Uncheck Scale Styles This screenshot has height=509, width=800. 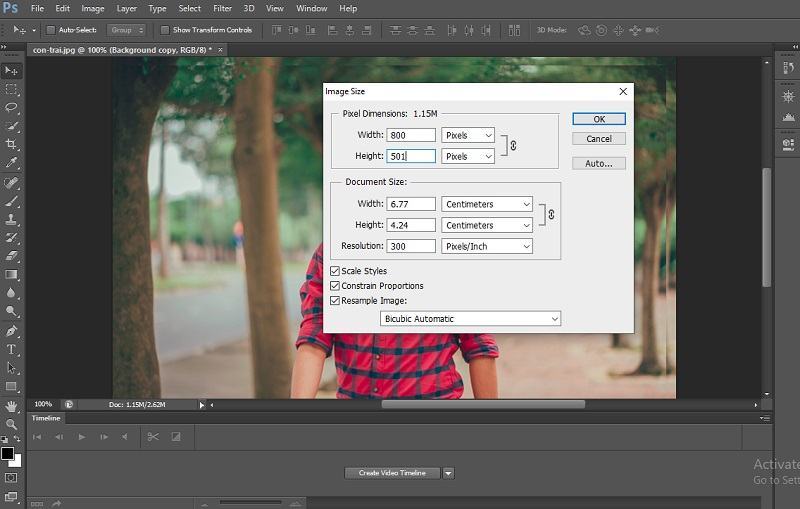tap(335, 271)
